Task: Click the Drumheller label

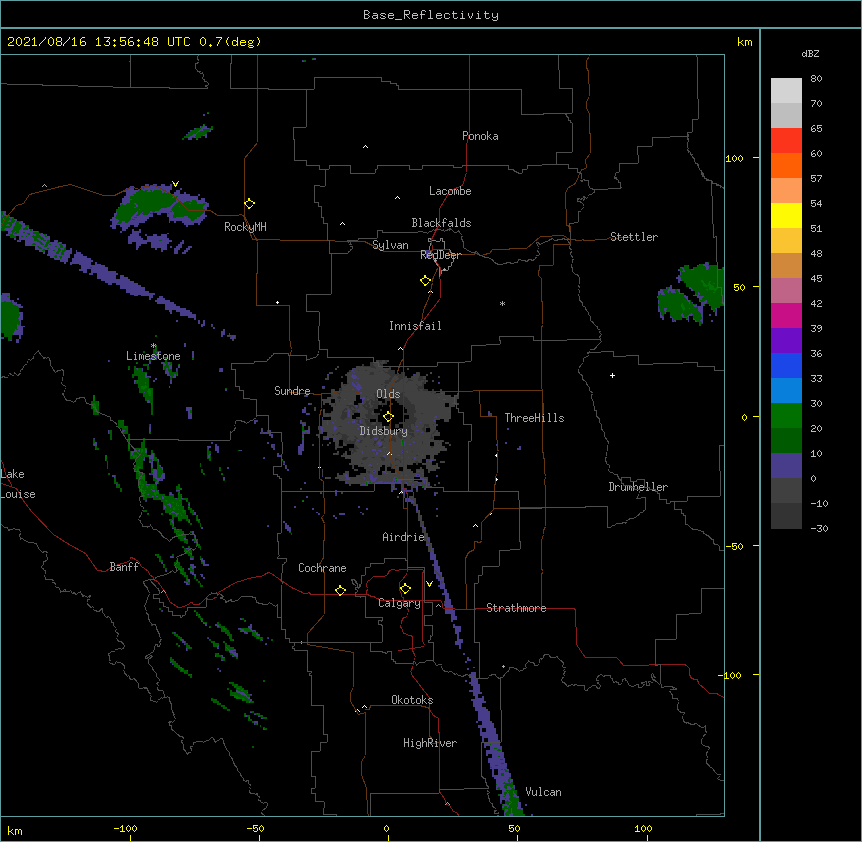Action: (x=638, y=487)
